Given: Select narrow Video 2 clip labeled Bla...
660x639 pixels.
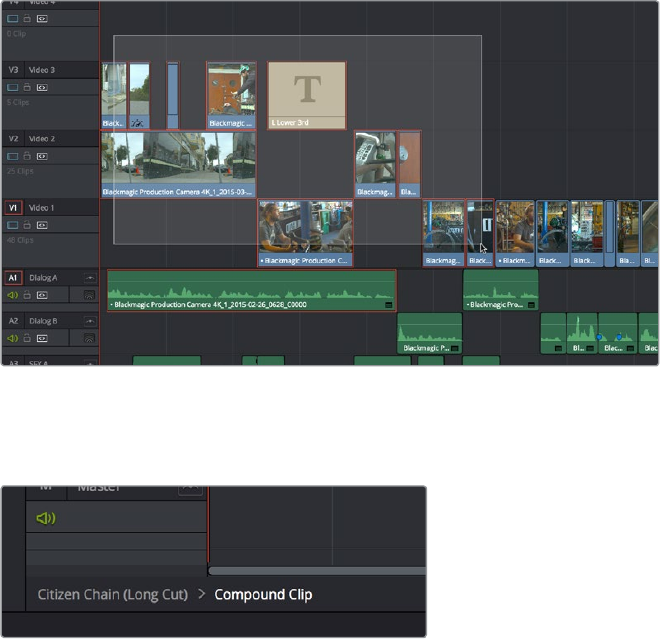Looking at the screenshot, I should click(x=410, y=164).
